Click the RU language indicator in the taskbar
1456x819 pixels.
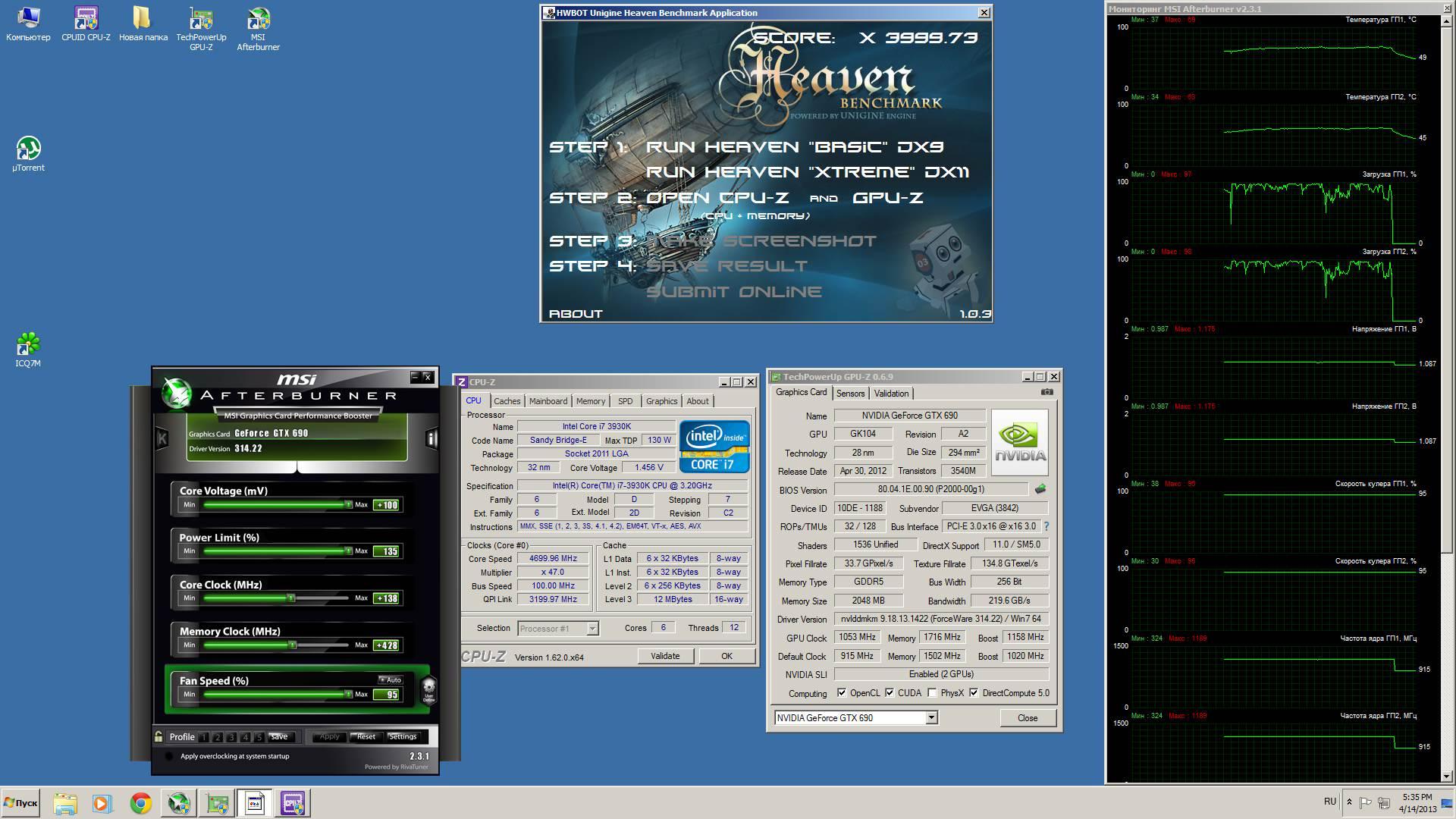point(1330,802)
